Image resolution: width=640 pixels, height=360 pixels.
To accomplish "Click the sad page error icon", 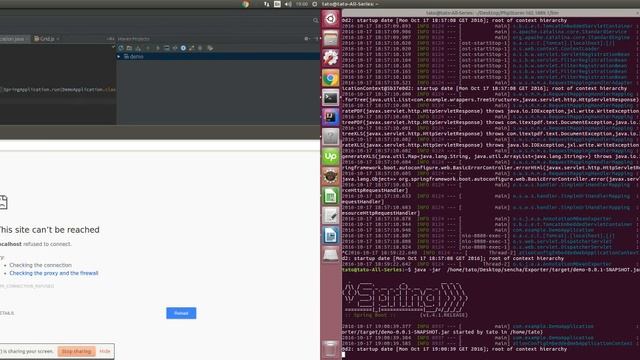I will click(x=4, y=202).
